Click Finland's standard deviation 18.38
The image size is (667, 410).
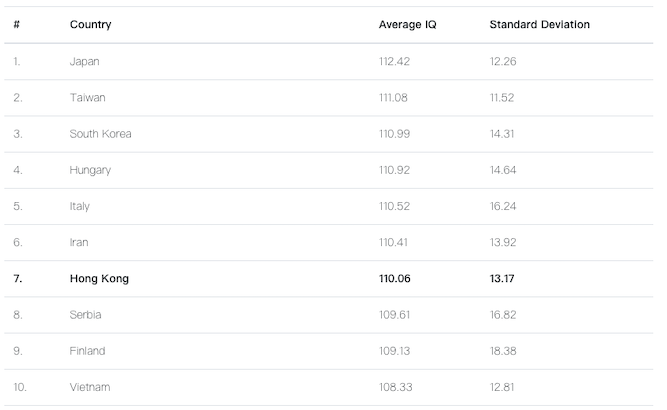[503, 351]
